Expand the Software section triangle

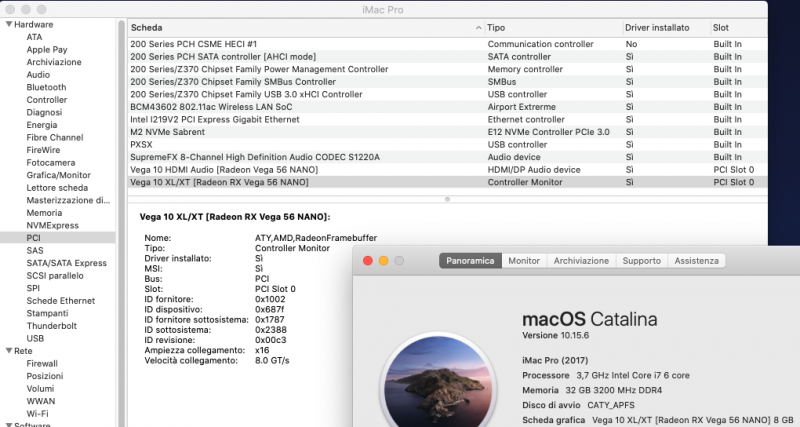point(9,424)
